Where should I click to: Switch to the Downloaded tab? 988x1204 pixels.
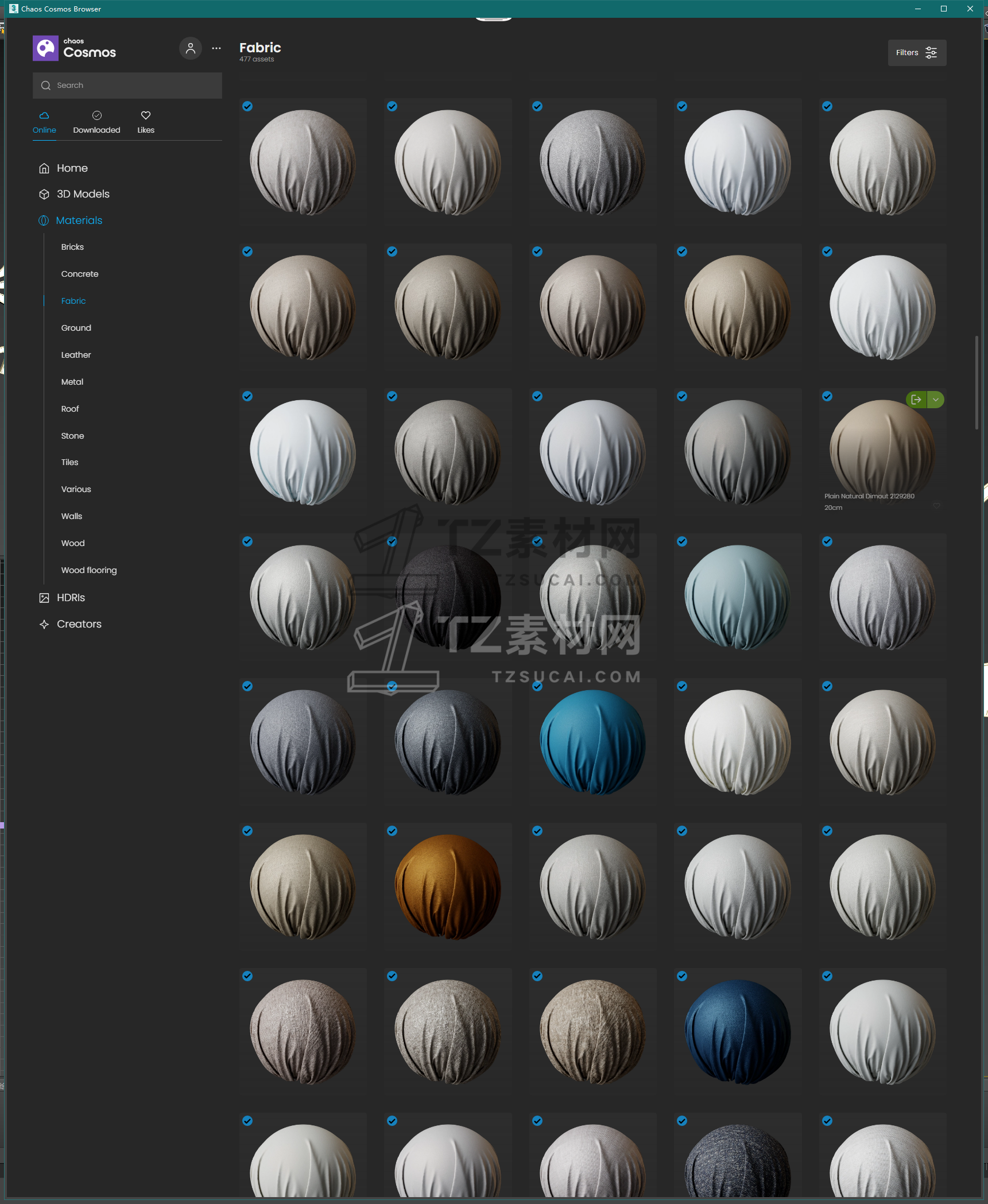(96, 122)
